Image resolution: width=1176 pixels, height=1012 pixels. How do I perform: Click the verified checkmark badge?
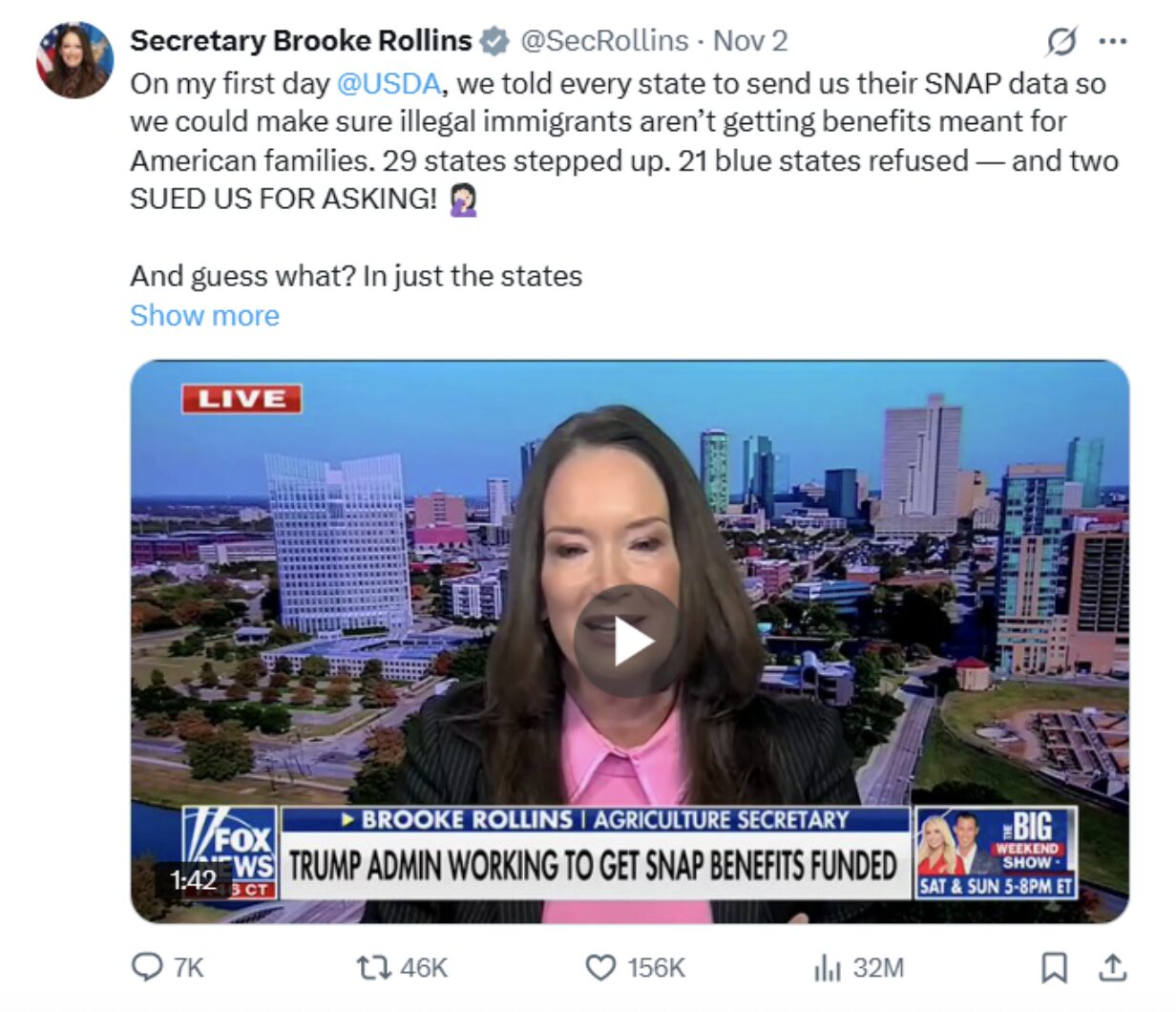493,41
